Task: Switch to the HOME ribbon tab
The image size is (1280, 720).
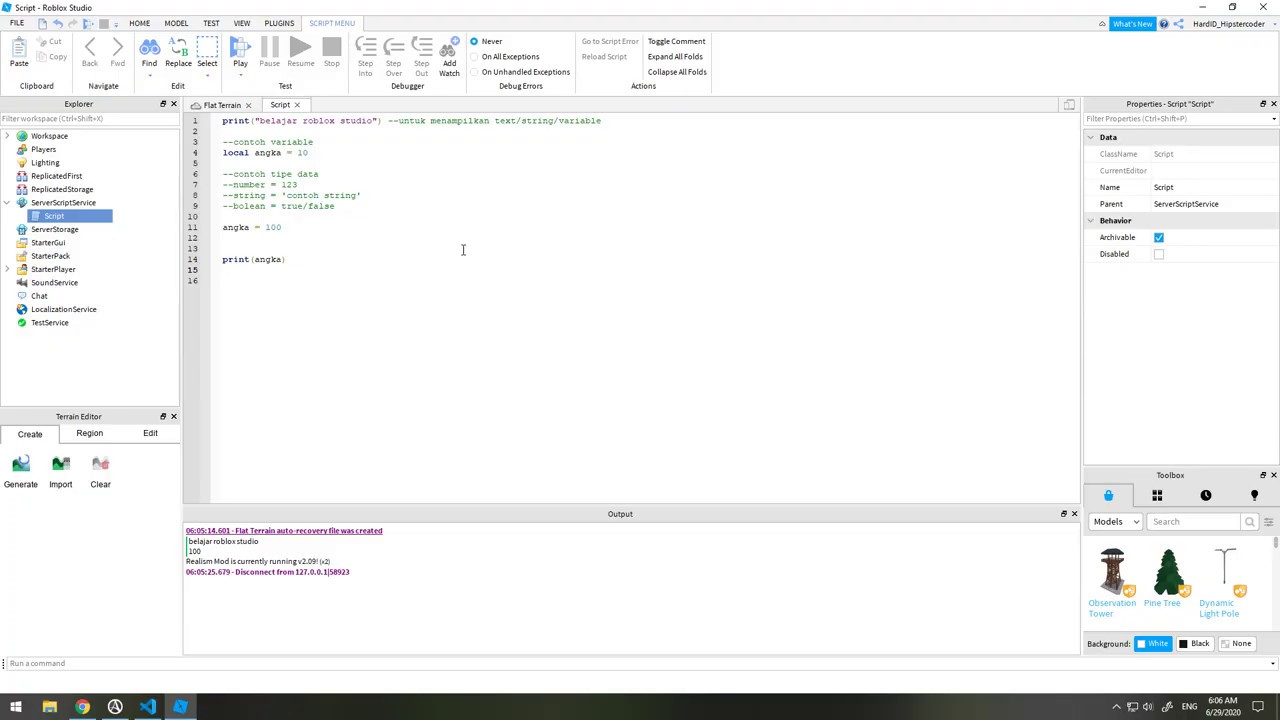Action: pyautogui.click(x=139, y=23)
